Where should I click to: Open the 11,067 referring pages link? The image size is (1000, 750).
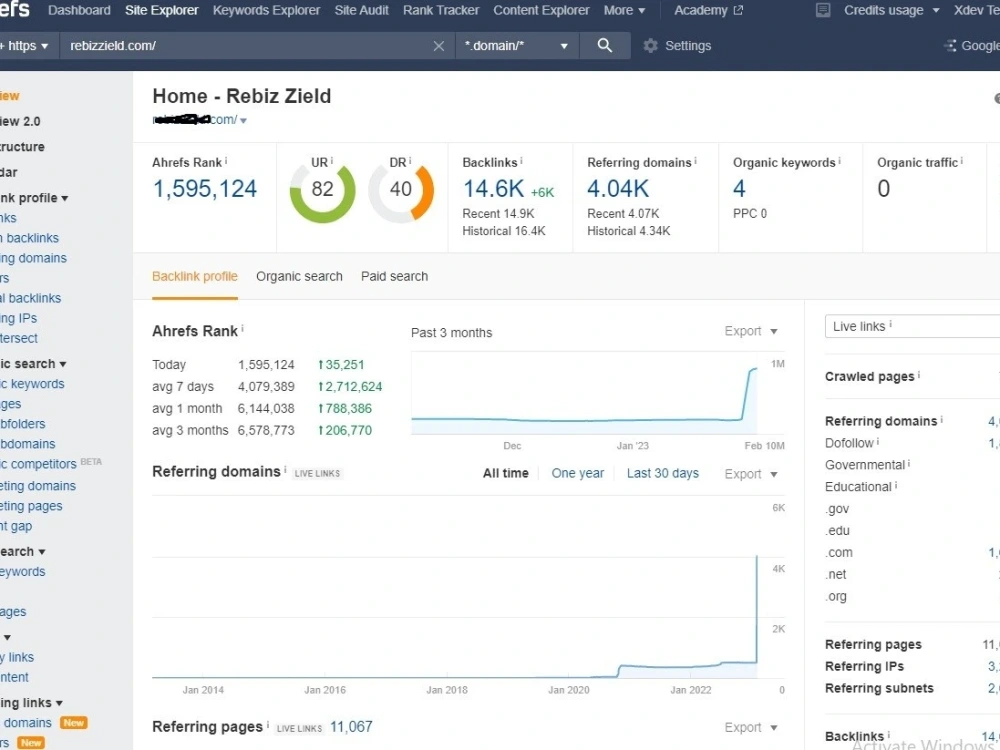[351, 726]
